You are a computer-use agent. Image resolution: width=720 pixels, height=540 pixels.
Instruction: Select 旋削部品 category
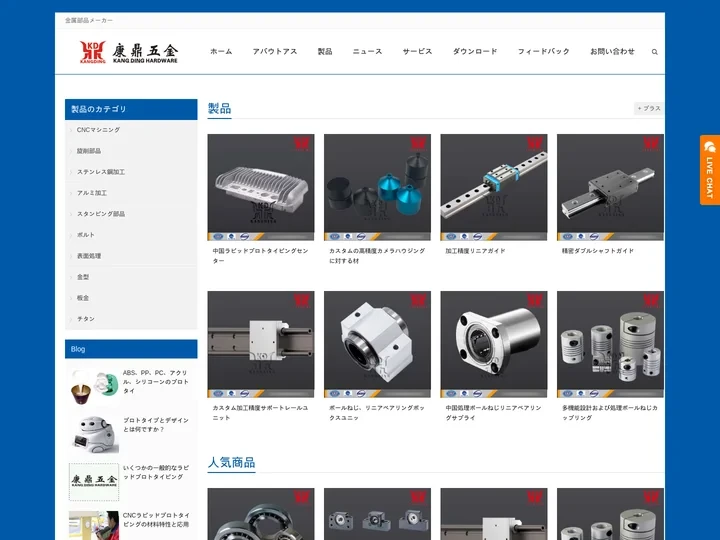tap(89, 151)
